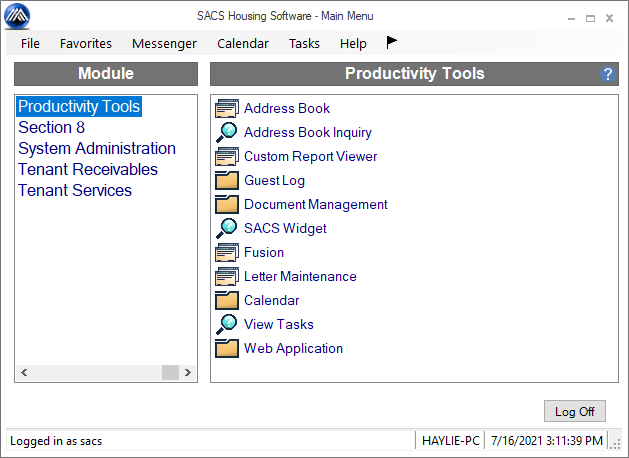Click the Fusion window icon
Screen dimensions: 629x458
click(227, 252)
